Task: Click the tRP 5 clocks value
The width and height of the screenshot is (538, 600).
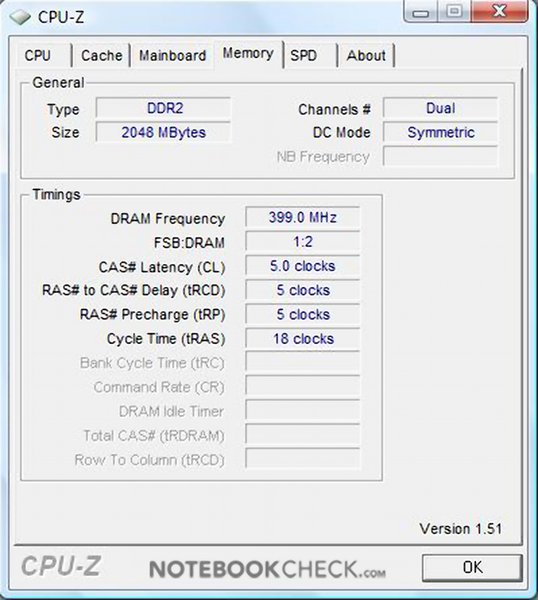Action: (303, 315)
